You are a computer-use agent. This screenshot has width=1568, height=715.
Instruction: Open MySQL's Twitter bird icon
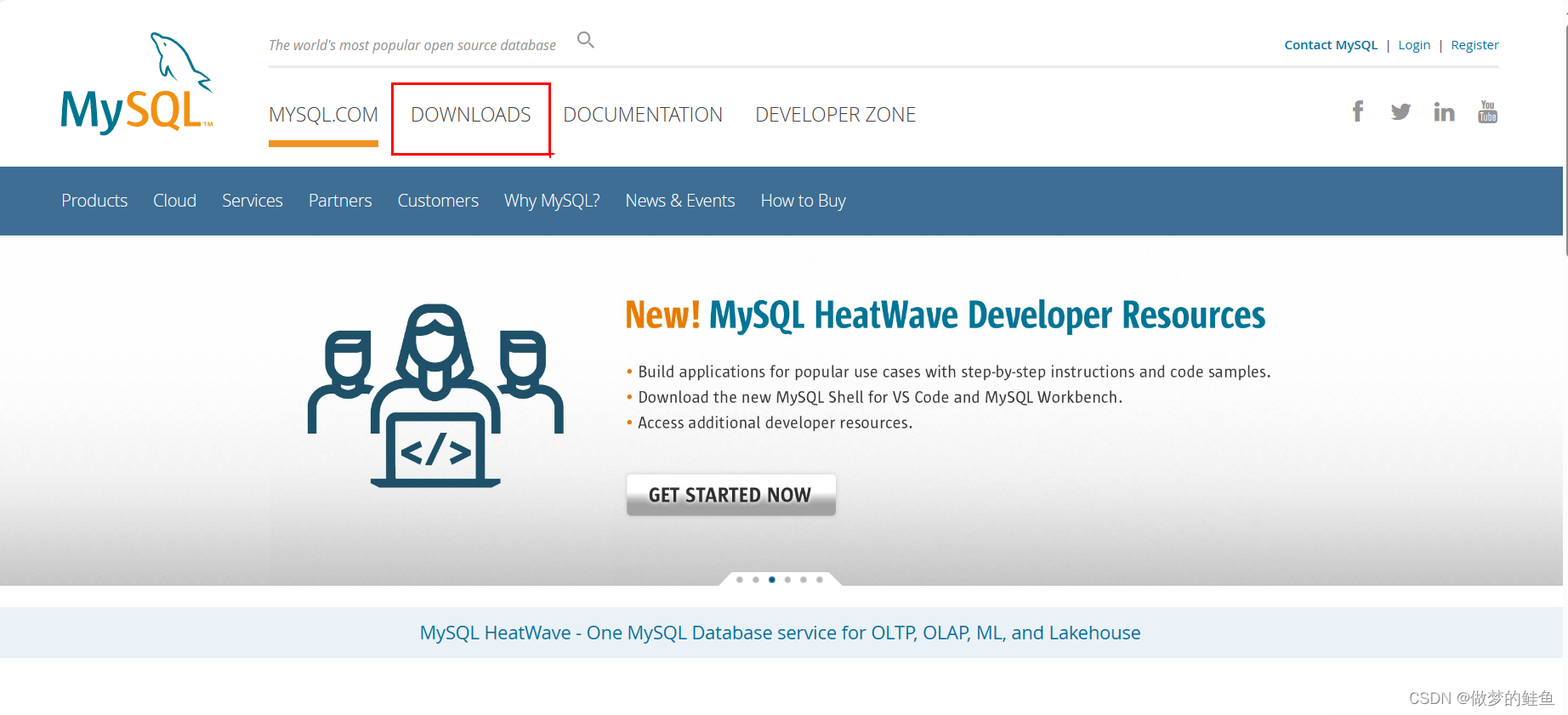tap(1400, 111)
